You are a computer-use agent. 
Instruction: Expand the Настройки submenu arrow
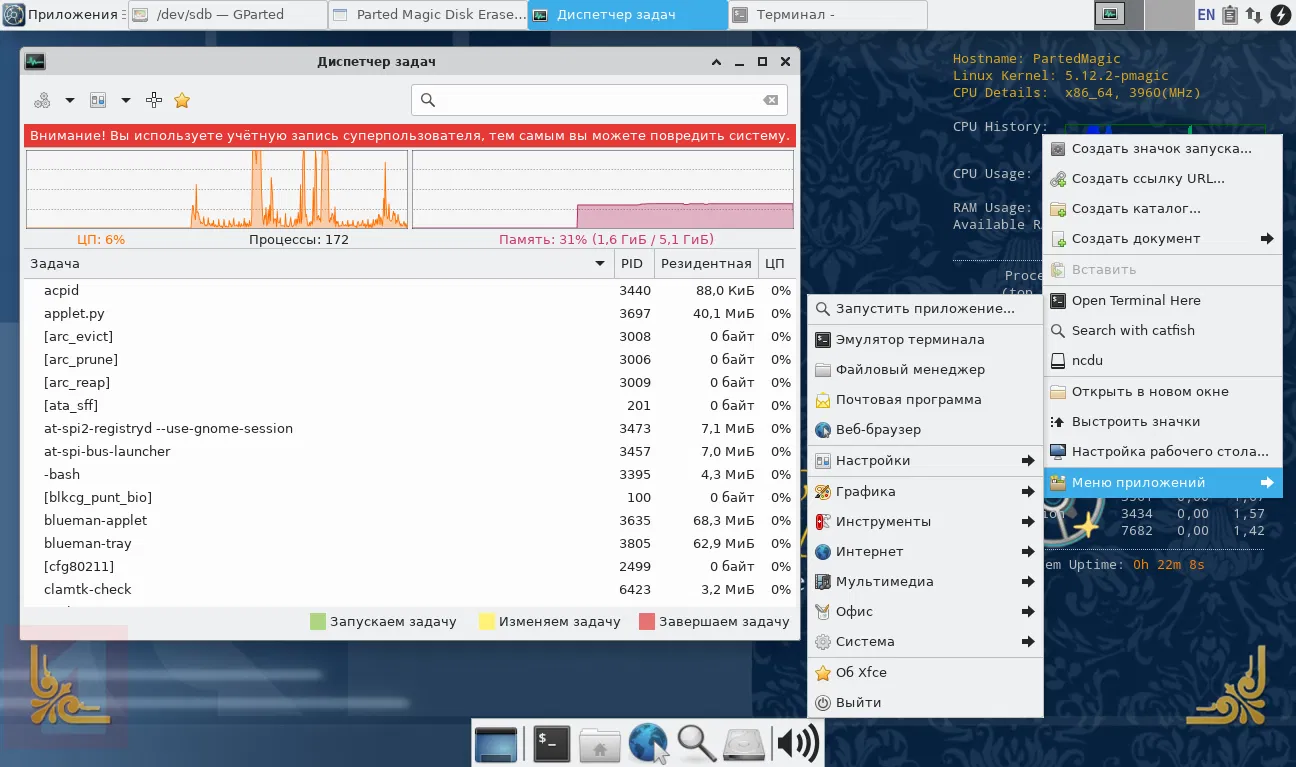pyautogui.click(x=1028, y=461)
